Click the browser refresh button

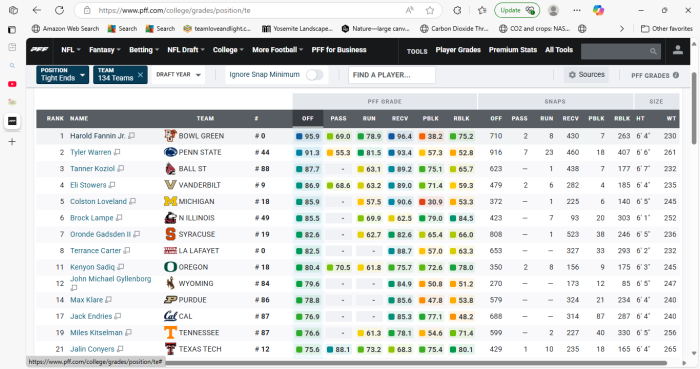pyautogui.click(x=59, y=10)
